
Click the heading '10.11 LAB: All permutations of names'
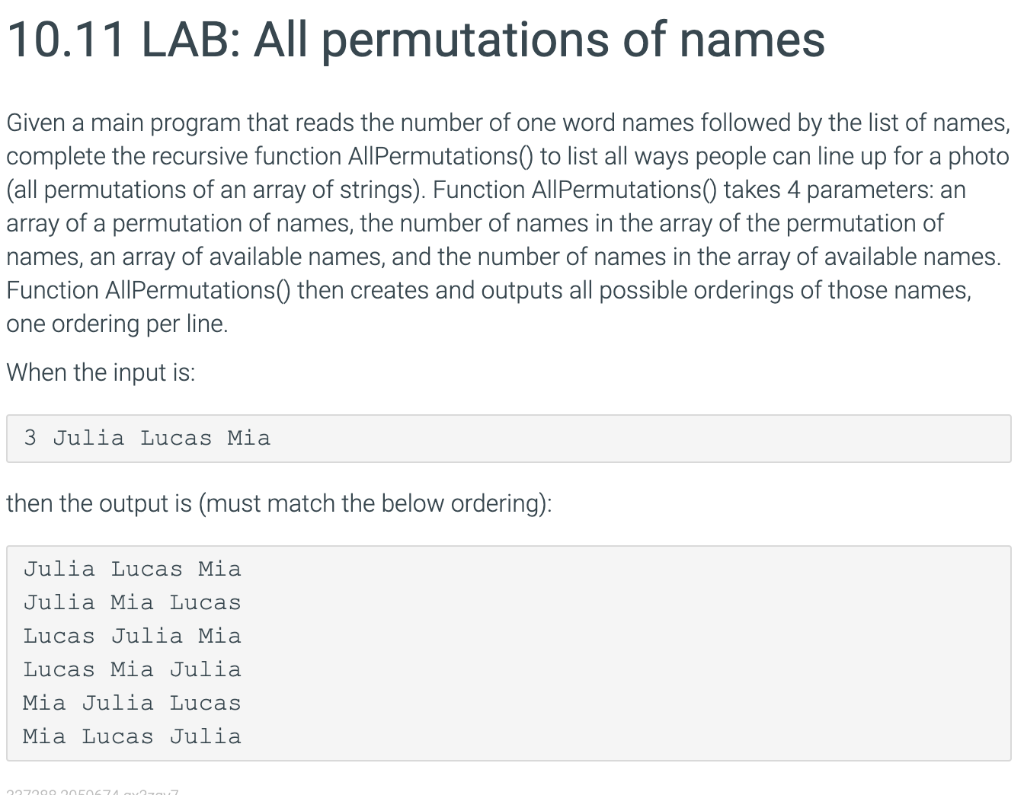(415, 40)
